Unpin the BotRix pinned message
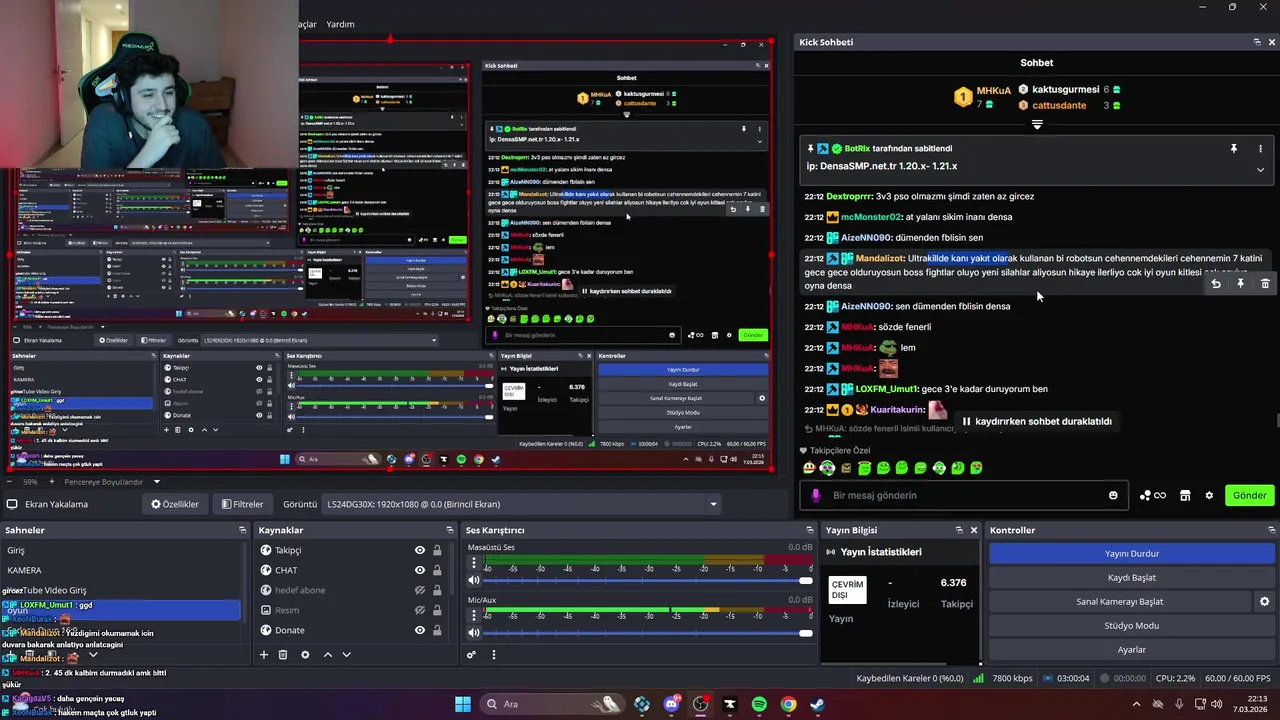The width and height of the screenshot is (1280, 720). click(1234, 148)
